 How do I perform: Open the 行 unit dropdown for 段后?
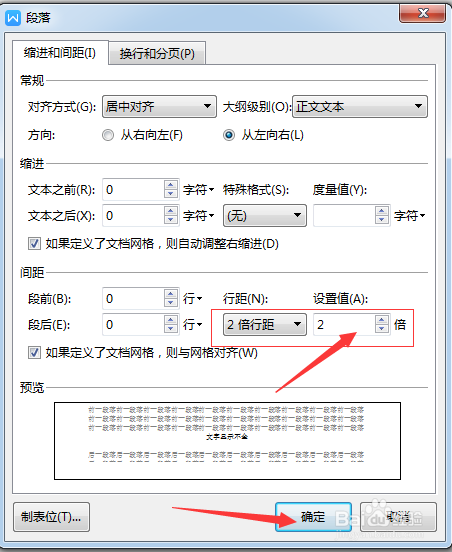tap(192, 324)
